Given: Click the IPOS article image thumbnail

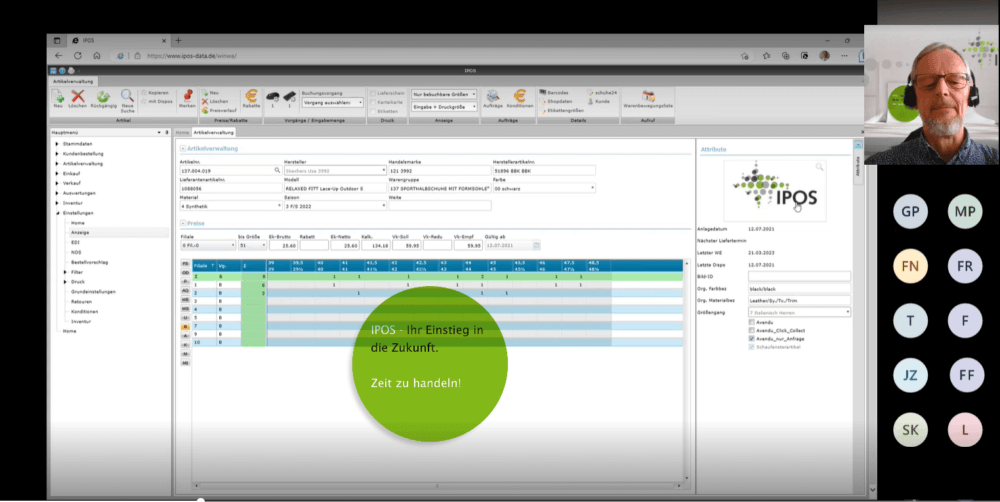Looking at the screenshot, I should click(774, 191).
